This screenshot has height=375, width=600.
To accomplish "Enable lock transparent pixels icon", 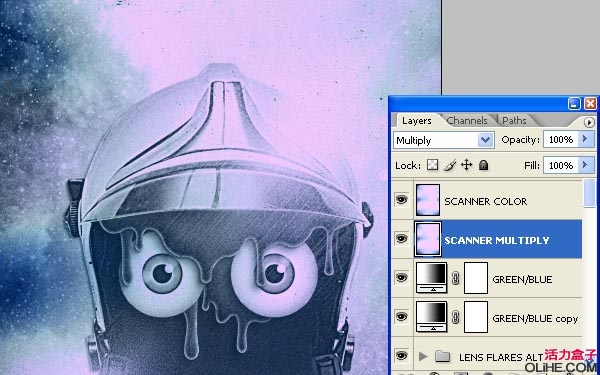I will click(x=432, y=165).
